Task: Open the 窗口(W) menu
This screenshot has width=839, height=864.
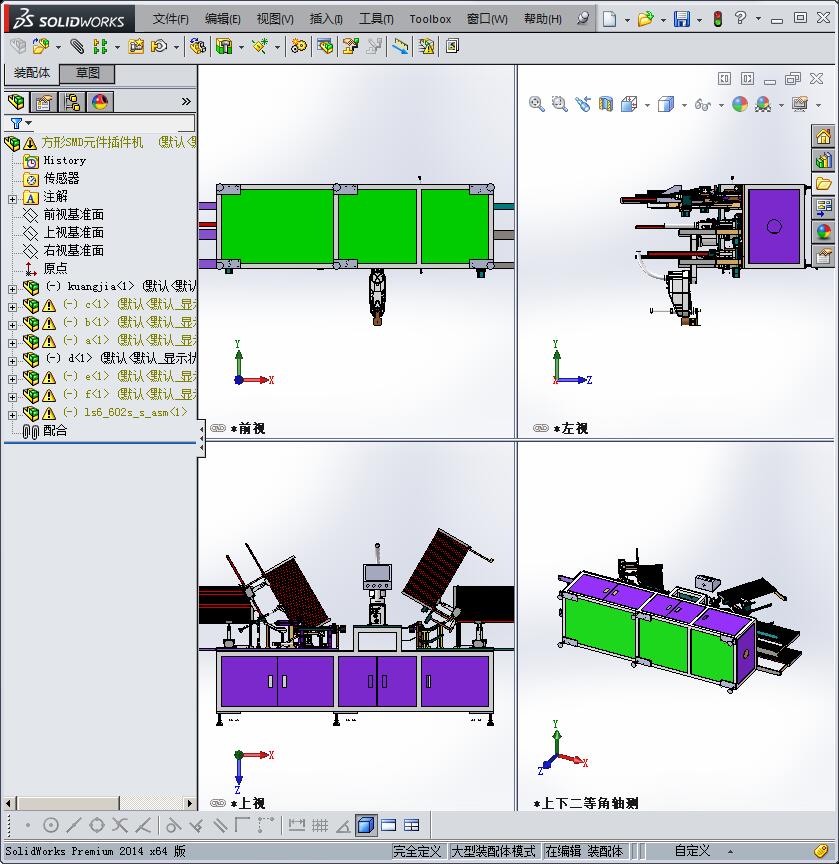Action: [x=487, y=19]
